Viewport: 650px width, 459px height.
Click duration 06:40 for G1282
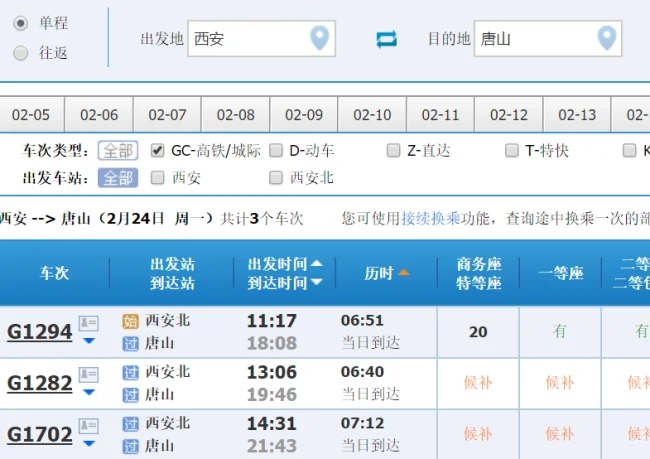pos(362,372)
